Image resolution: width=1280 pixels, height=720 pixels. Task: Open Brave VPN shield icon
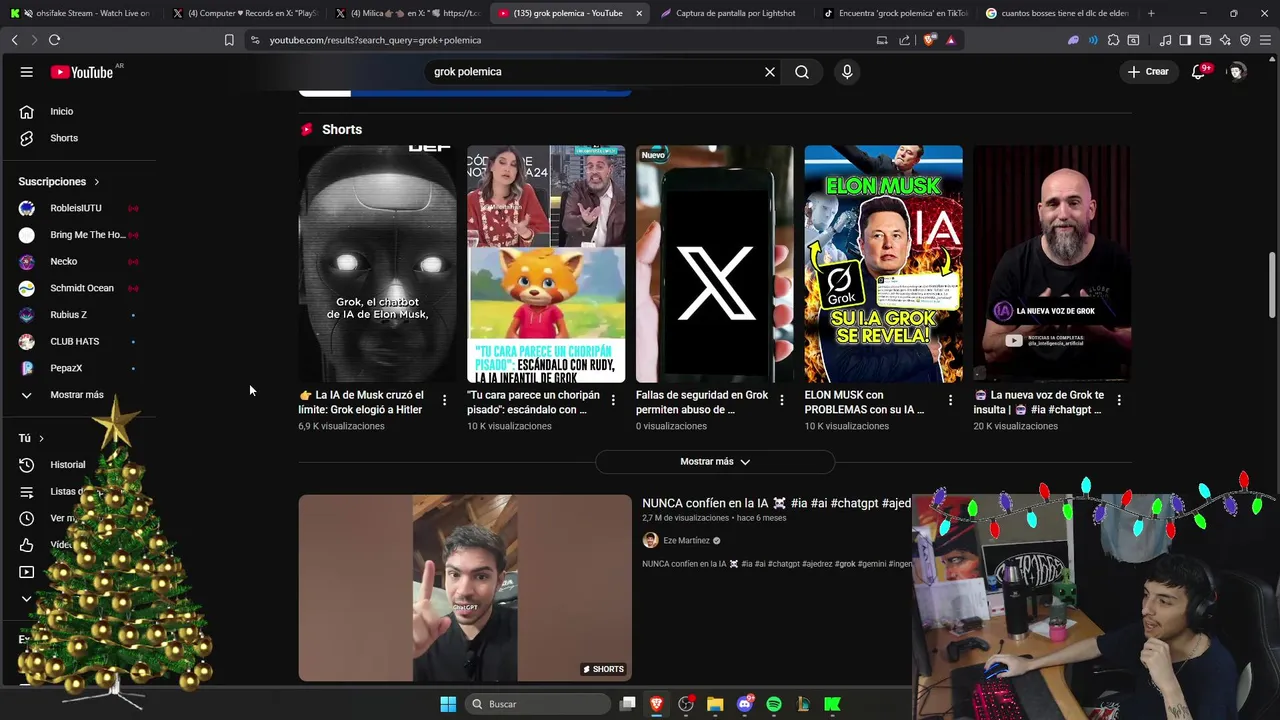pyautogui.click(x=1245, y=40)
